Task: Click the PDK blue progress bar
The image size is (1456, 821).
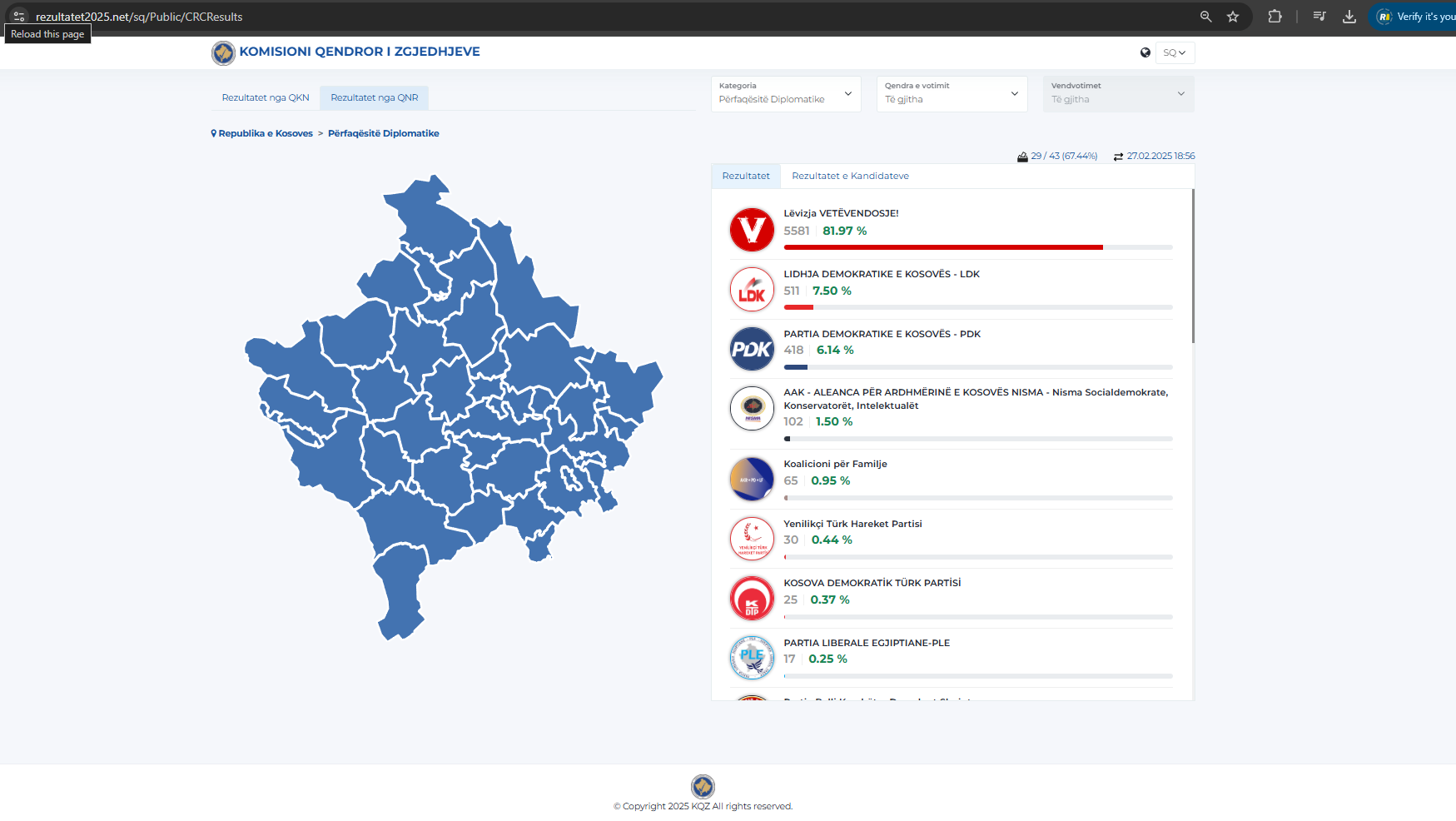Action: click(796, 367)
